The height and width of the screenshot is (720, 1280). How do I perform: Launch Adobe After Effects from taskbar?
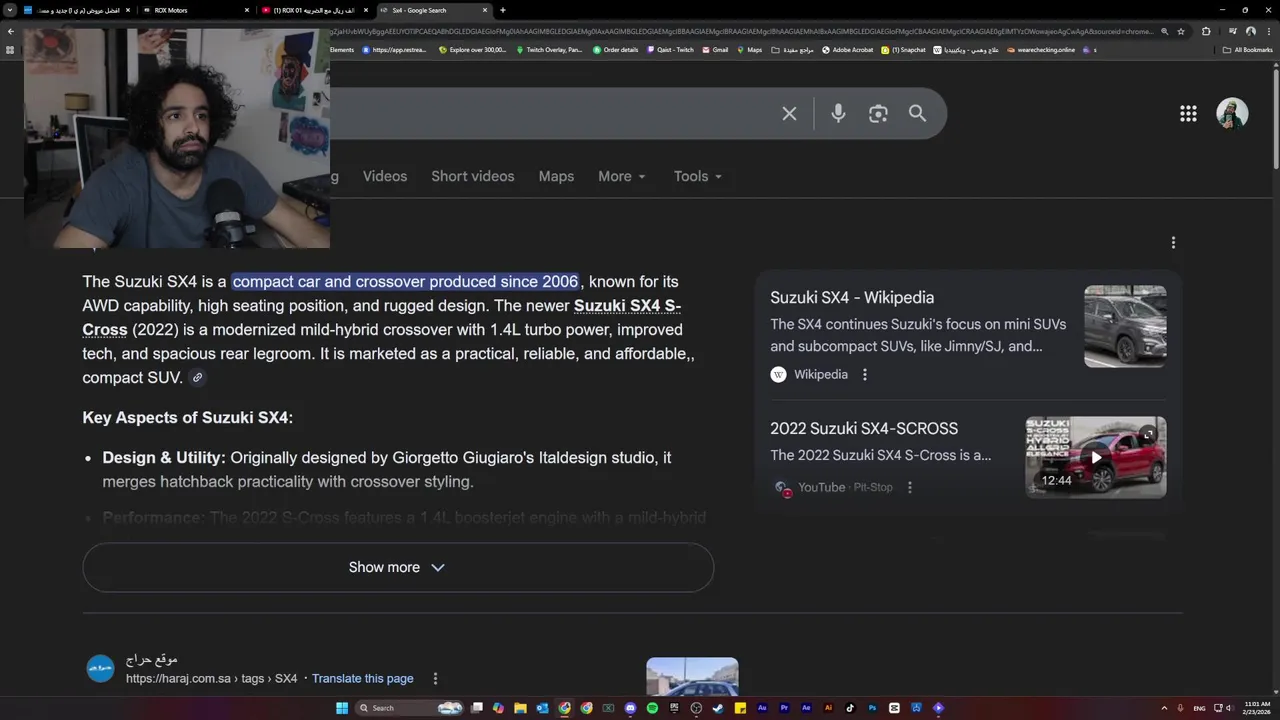pos(806,708)
